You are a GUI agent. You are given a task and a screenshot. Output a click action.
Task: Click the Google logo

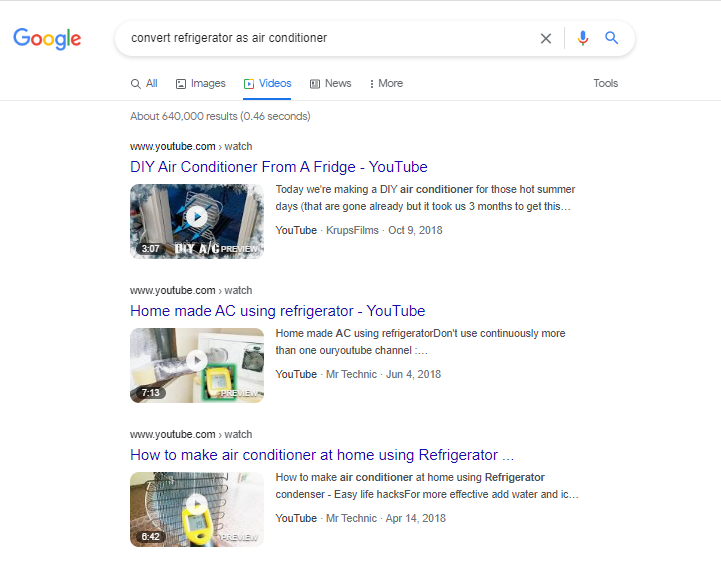tap(47, 39)
